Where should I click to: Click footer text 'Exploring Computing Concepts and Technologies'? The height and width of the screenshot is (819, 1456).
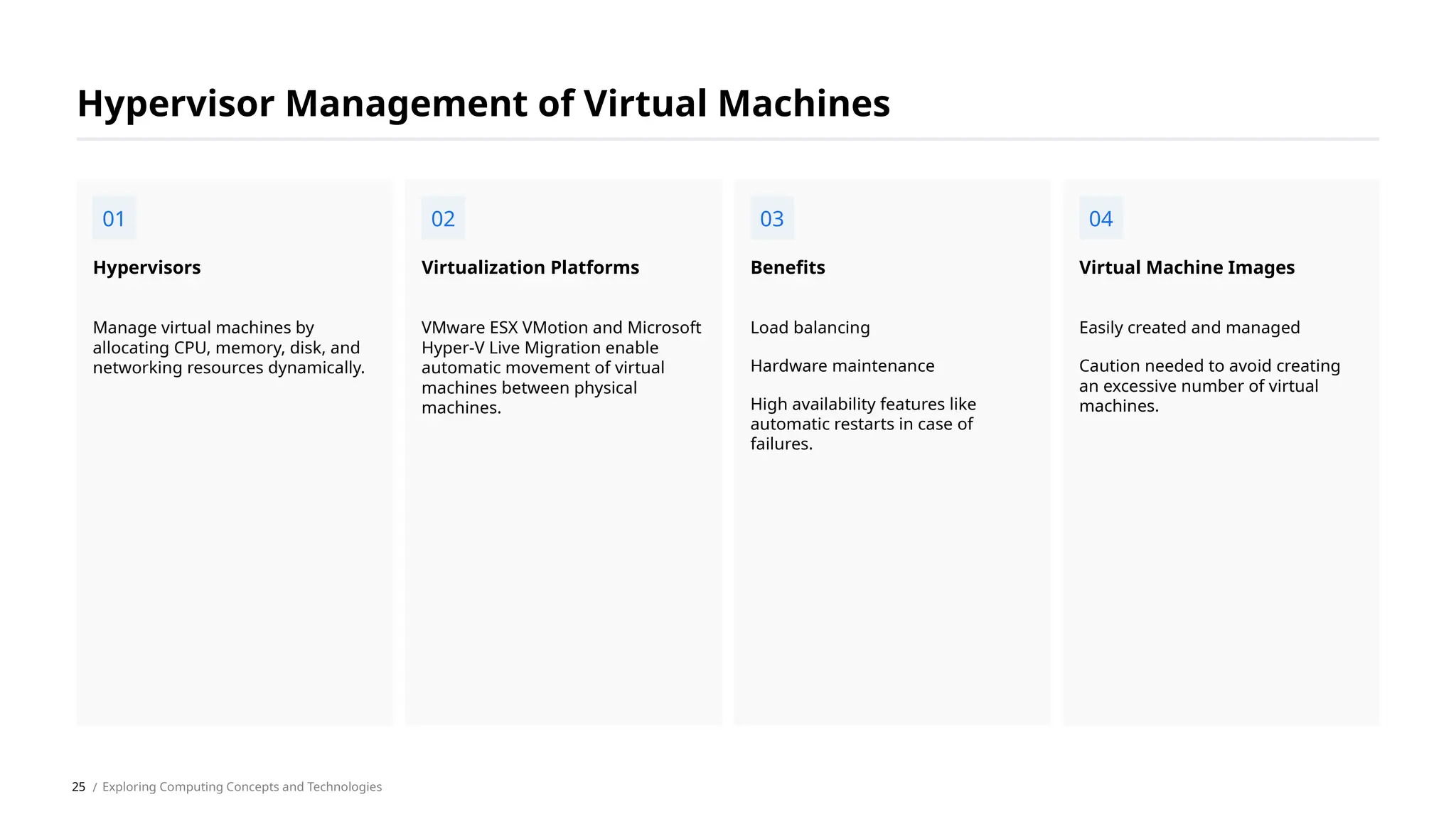[242, 787]
